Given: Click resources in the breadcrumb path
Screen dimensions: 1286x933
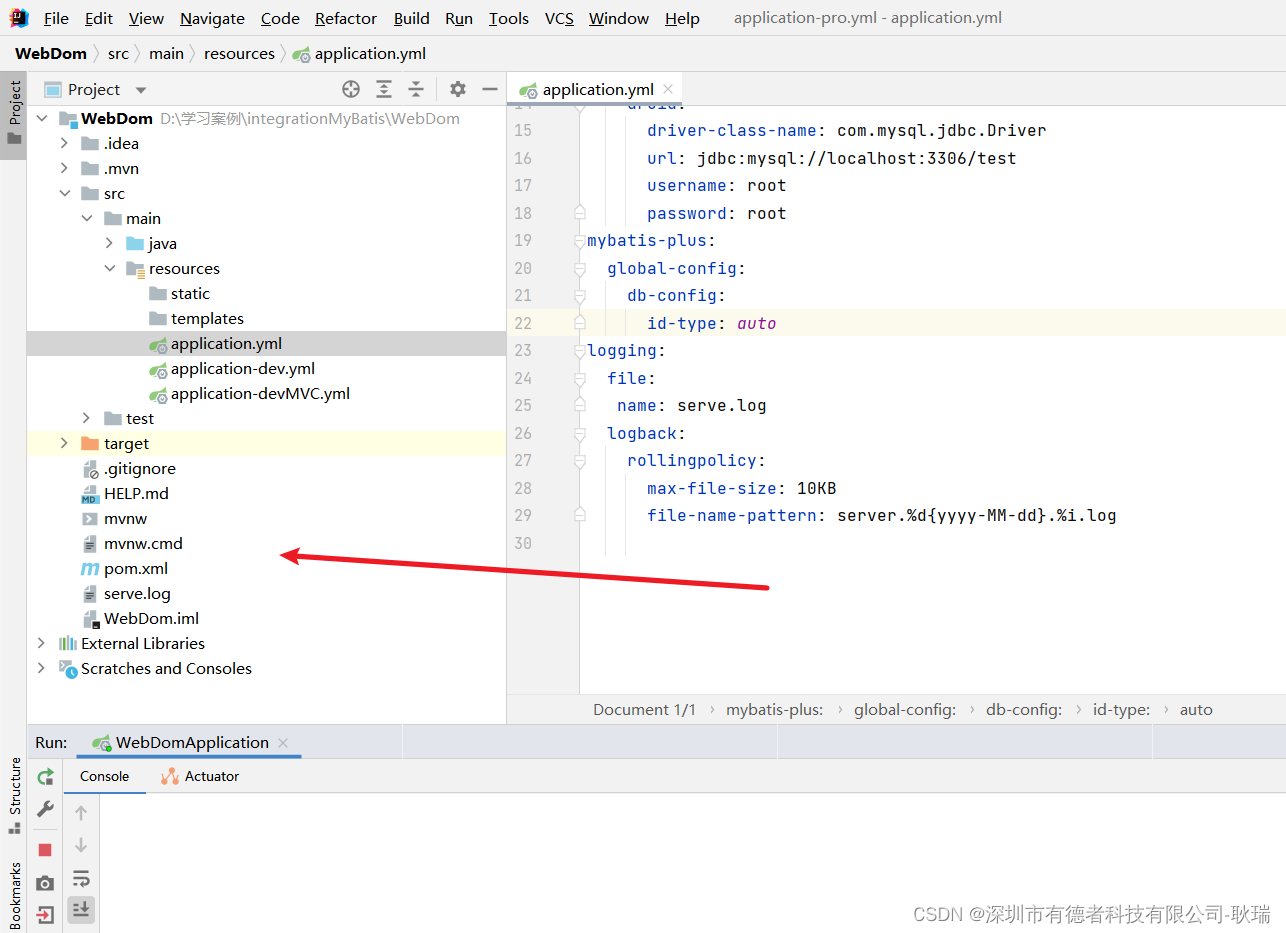Looking at the screenshot, I should point(239,53).
